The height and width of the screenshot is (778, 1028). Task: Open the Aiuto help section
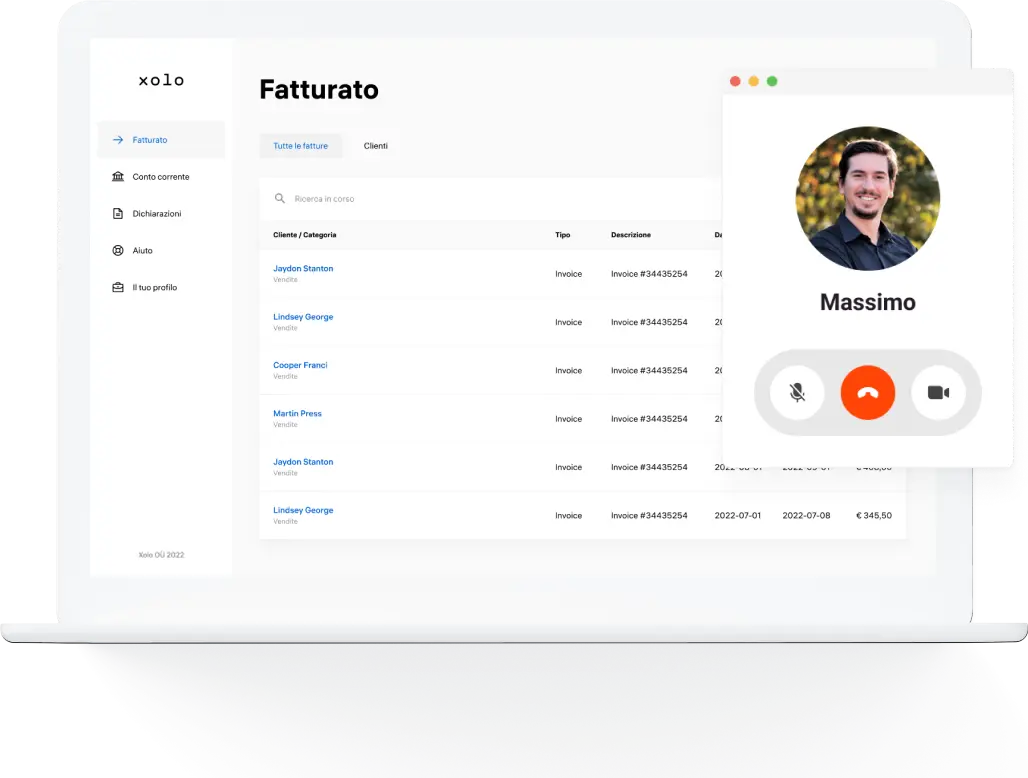[x=142, y=250]
